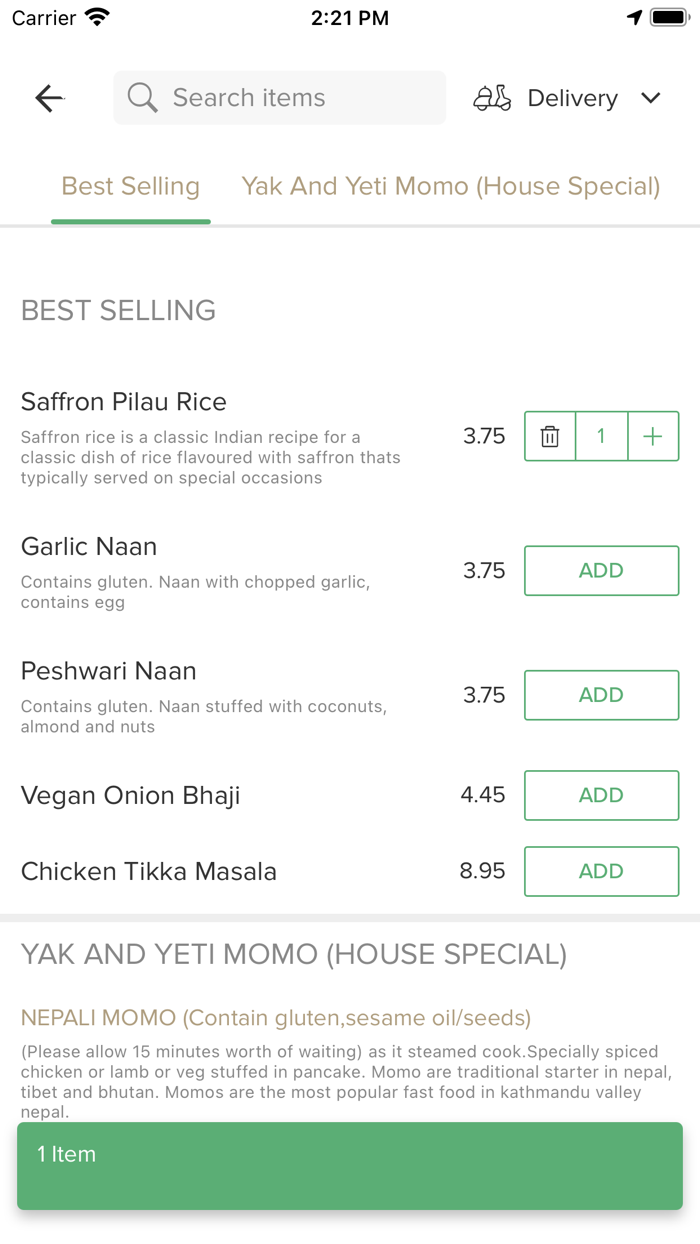Screen dimensions: 700x1244
Task: Expand the Delivery dropdown chevron
Action: tap(651, 98)
